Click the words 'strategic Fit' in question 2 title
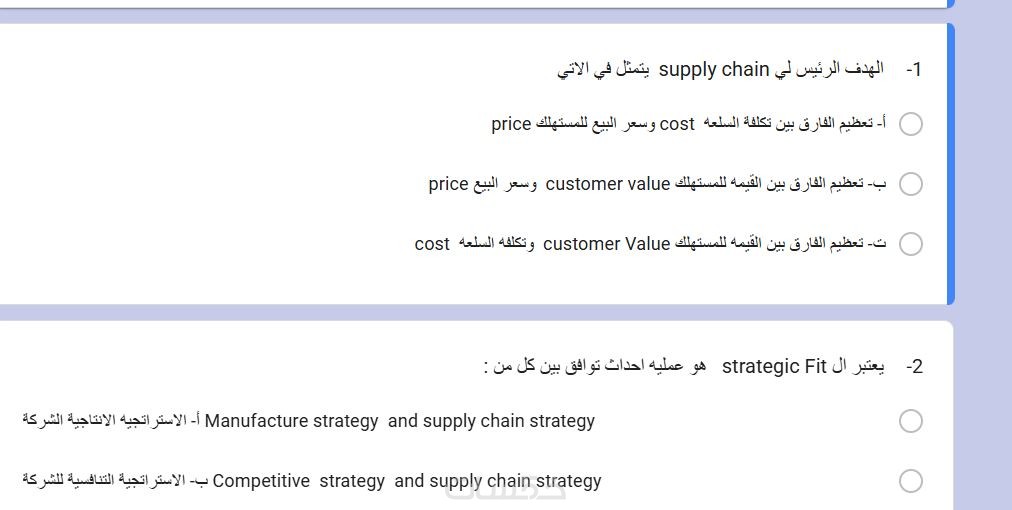Image resolution: width=1012 pixels, height=510 pixels. (774, 366)
